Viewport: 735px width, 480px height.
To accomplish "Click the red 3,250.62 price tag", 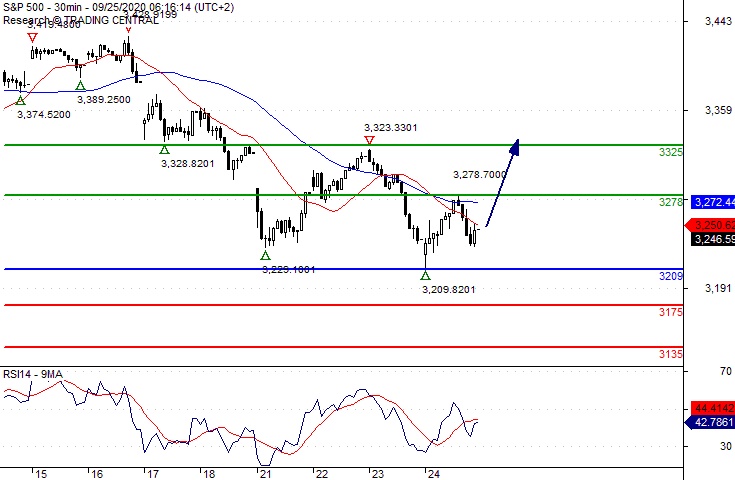I will click(x=710, y=225).
